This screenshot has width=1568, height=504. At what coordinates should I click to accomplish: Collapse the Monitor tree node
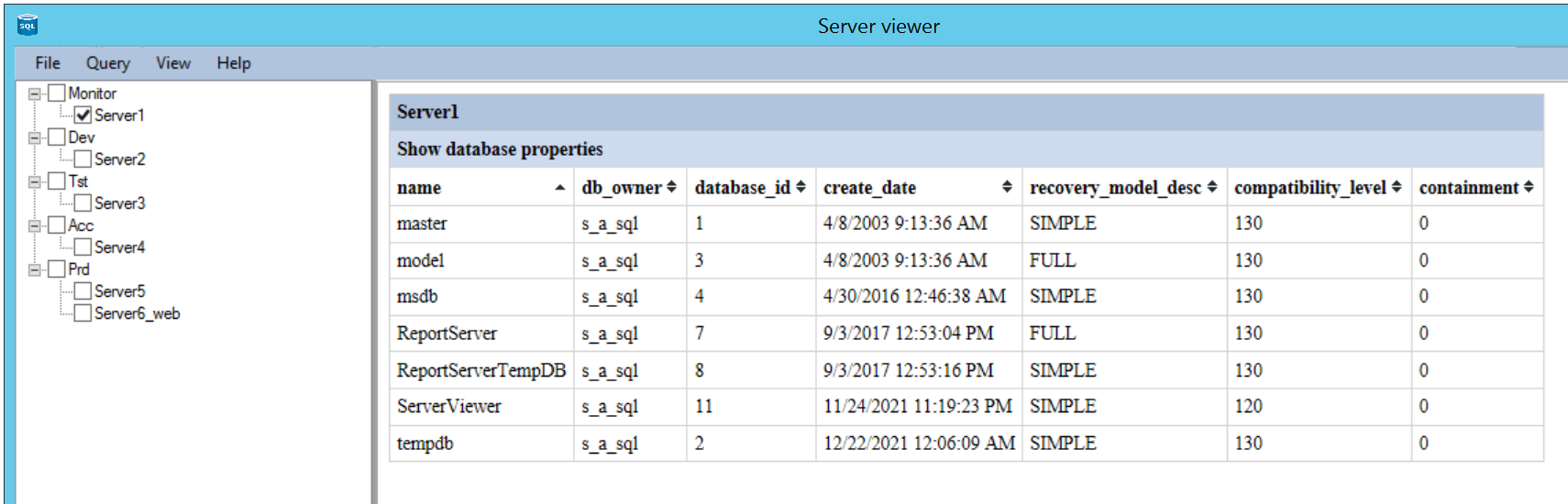[x=35, y=93]
